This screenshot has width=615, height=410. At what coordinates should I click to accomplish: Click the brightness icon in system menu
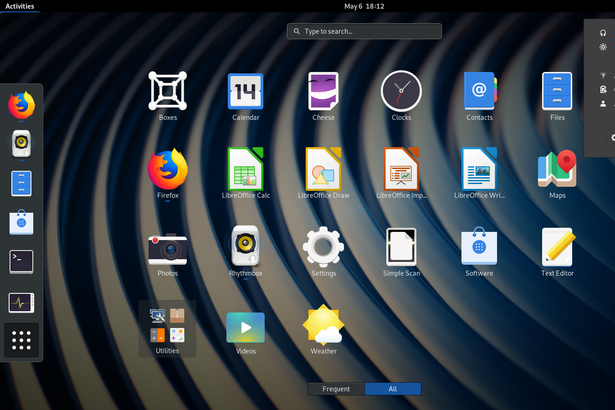point(603,47)
